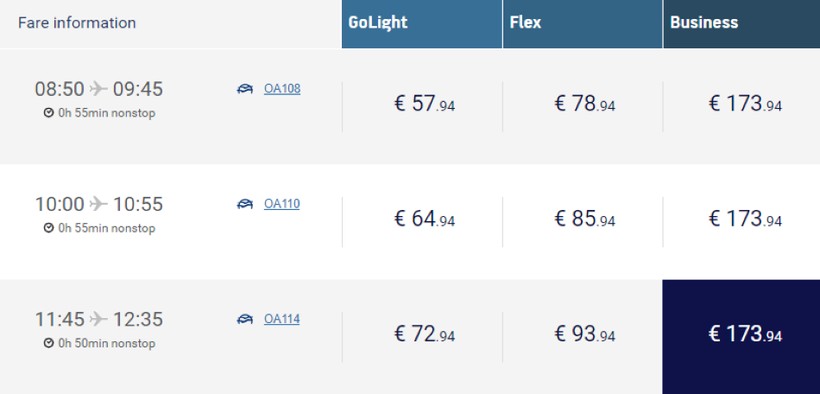This screenshot has width=820, height=394.
Task: Pick GoLight fare € 64.94 for OA110
Action: point(424,219)
